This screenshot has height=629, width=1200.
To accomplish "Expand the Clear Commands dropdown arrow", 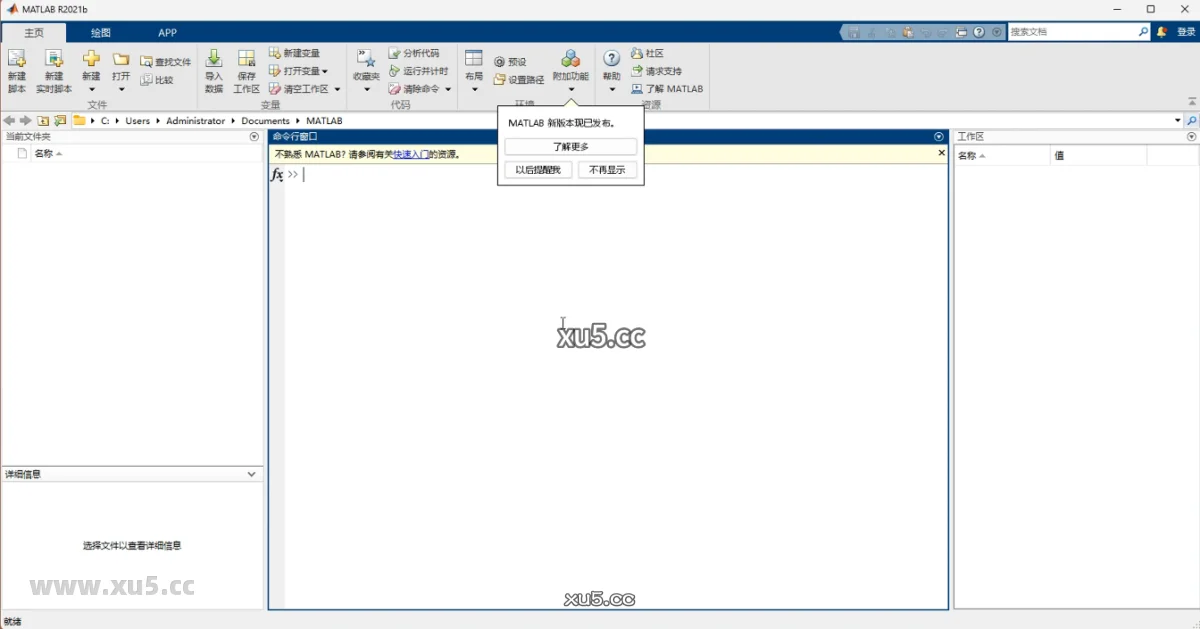I will (x=449, y=88).
